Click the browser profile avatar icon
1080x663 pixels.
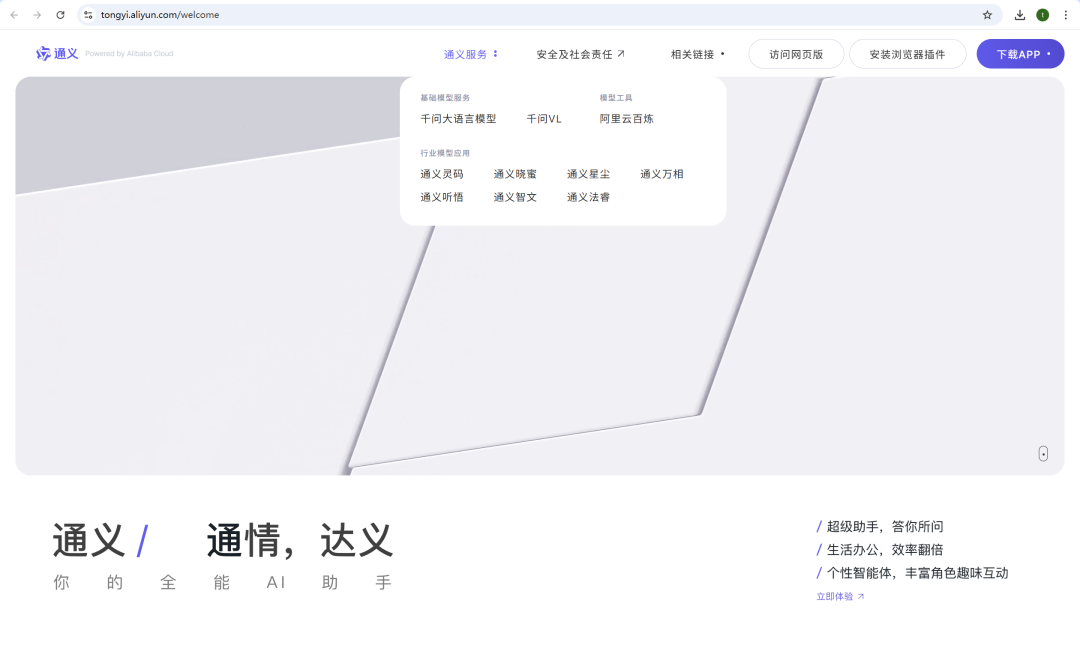coord(1043,15)
